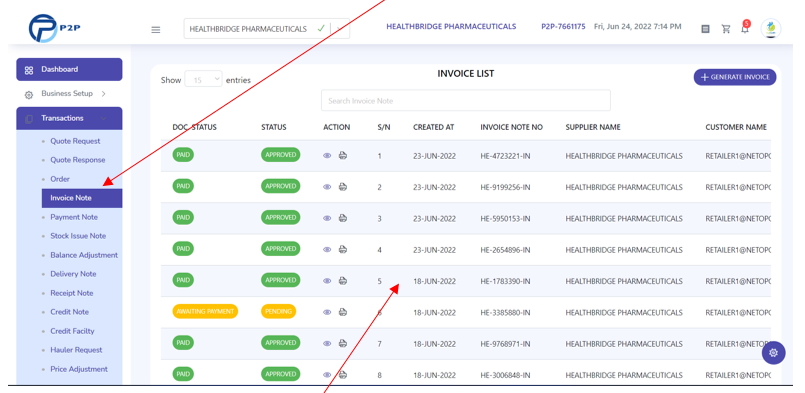This screenshot has height=393, width=805.
Task: View invoice HE-9768971-IN with eye icon
Action: [327, 344]
